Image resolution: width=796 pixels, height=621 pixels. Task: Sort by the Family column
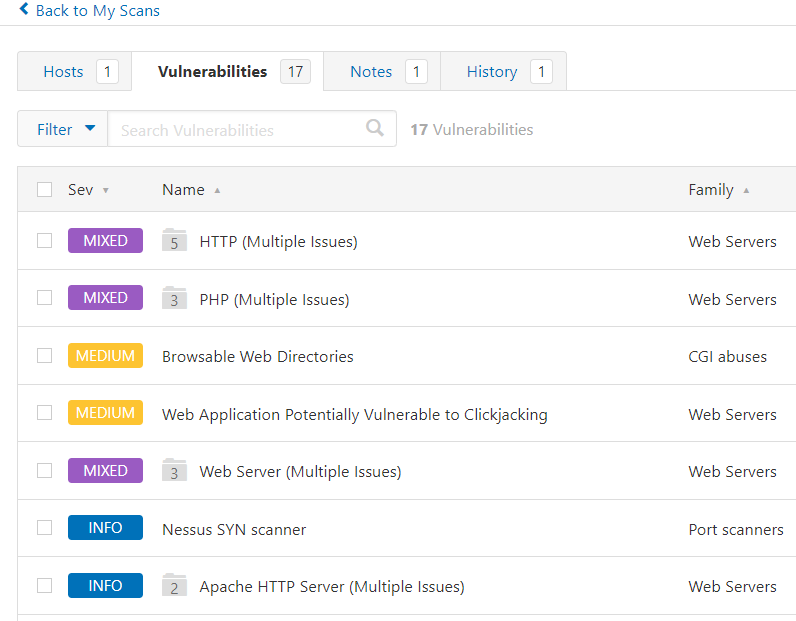(x=718, y=190)
